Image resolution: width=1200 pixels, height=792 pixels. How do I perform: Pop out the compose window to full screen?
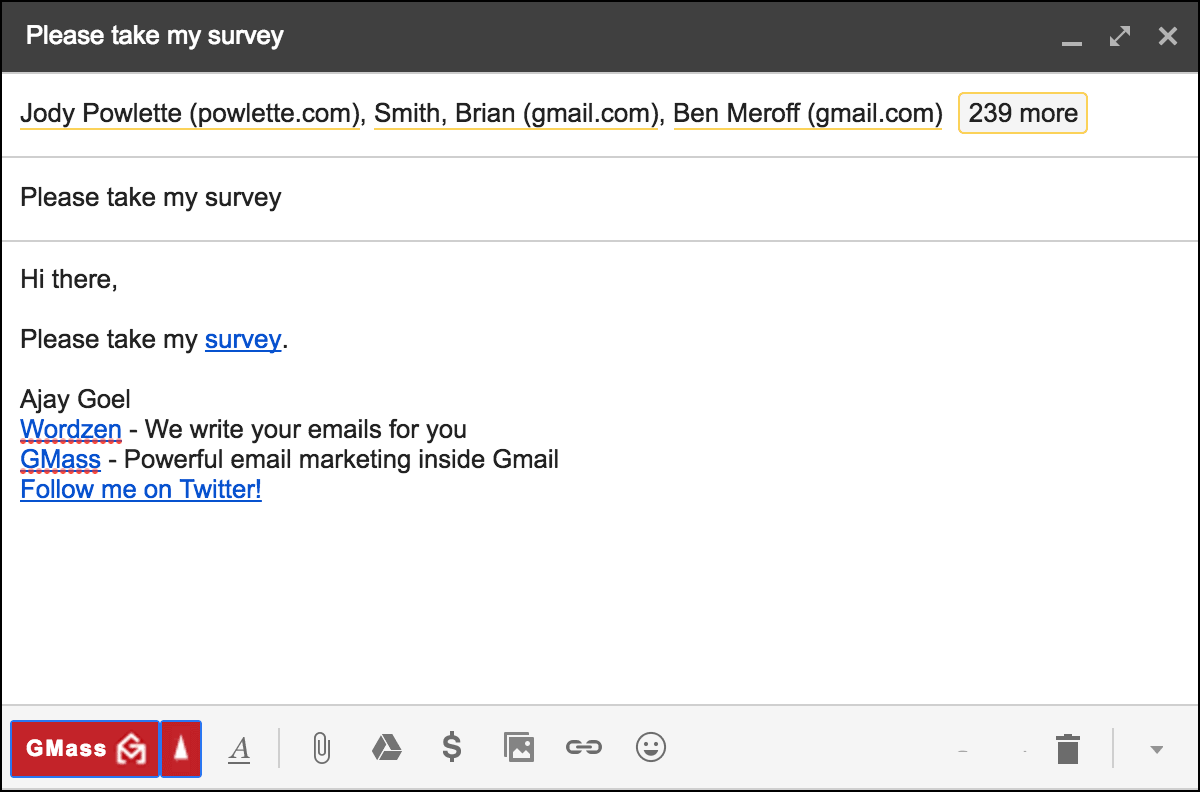(x=1120, y=37)
